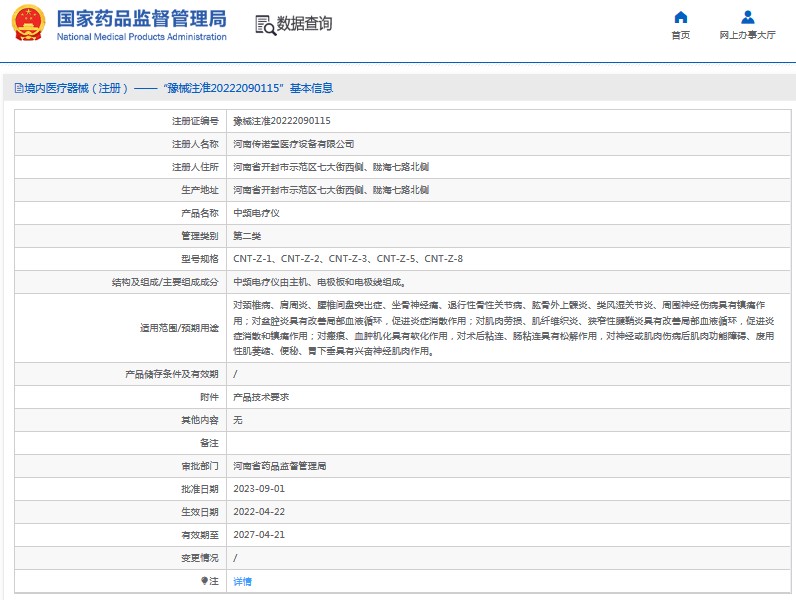Click the 型号规格 row label
This screenshot has width=796, height=600.
pos(200,259)
